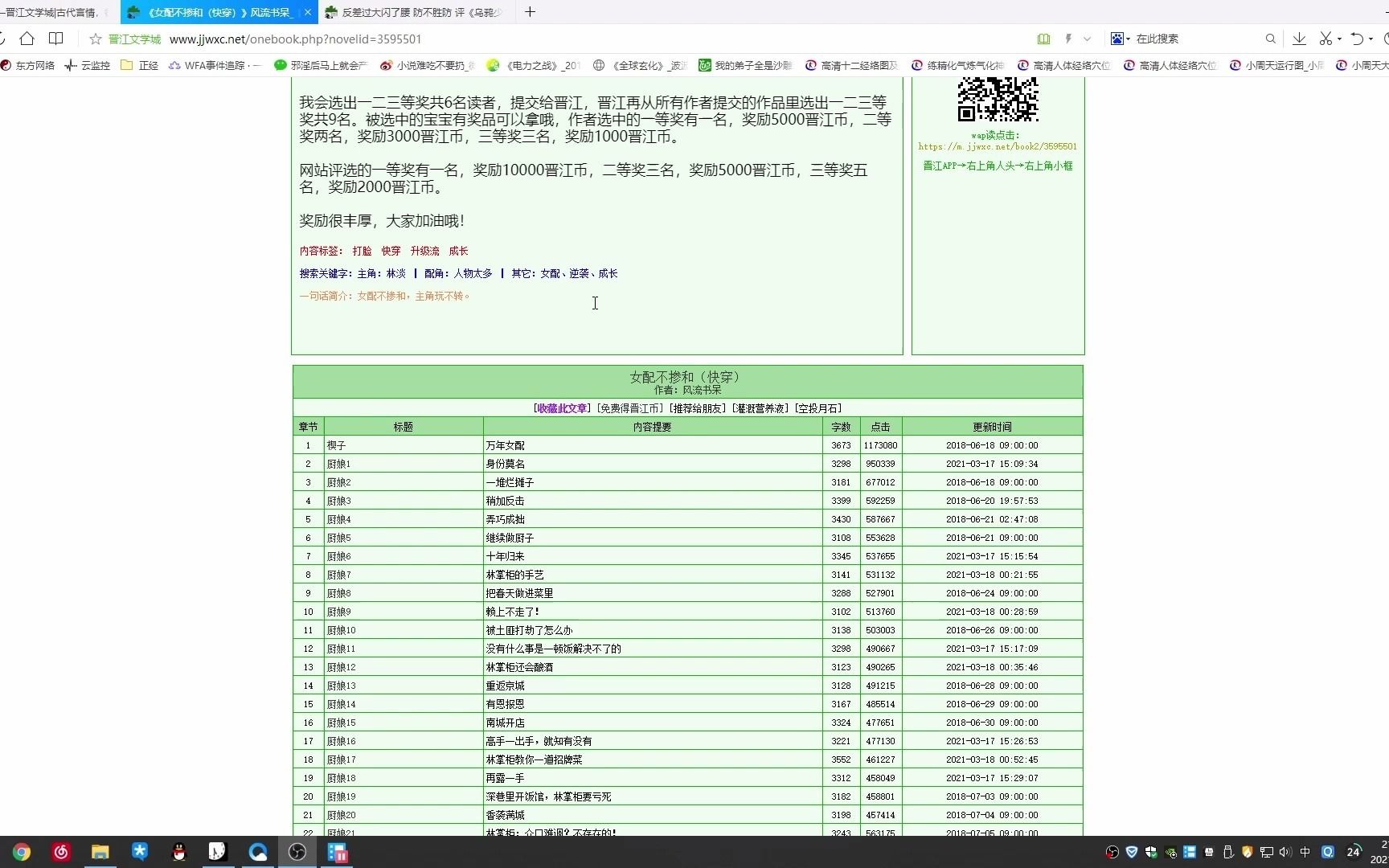Click the 成长 content tag
The height and width of the screenshot is (868, 1389).
click(458, 251)
